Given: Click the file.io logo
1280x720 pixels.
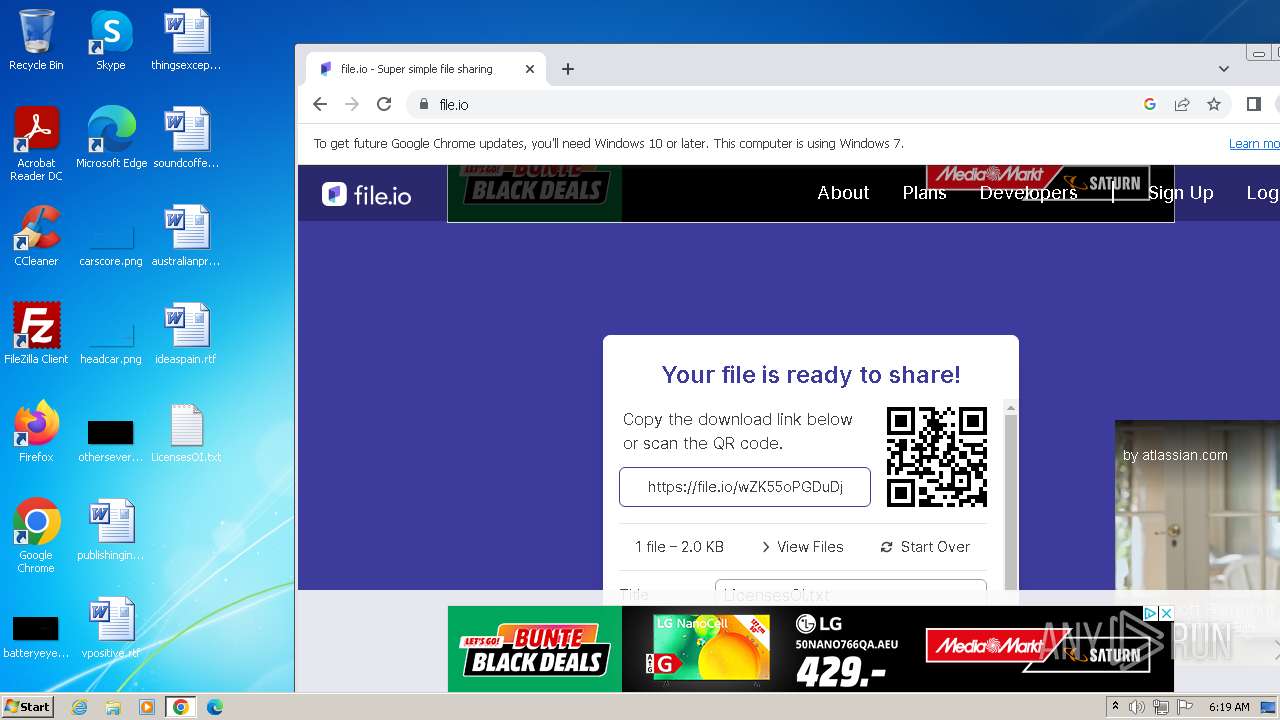Looking at the screenshot, I should pyautogui.click(x=366, y=194).
